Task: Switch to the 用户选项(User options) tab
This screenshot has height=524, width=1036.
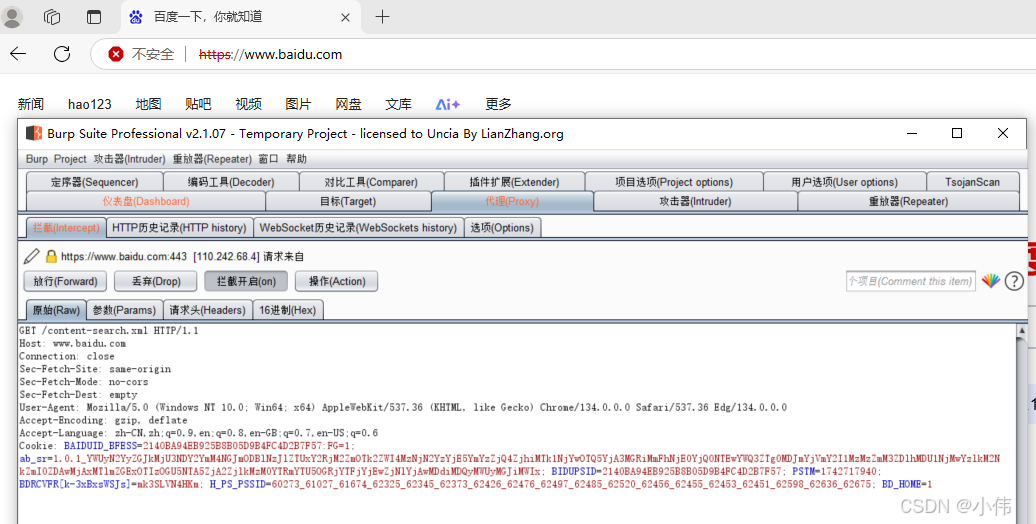Action: tap(844, 182)
